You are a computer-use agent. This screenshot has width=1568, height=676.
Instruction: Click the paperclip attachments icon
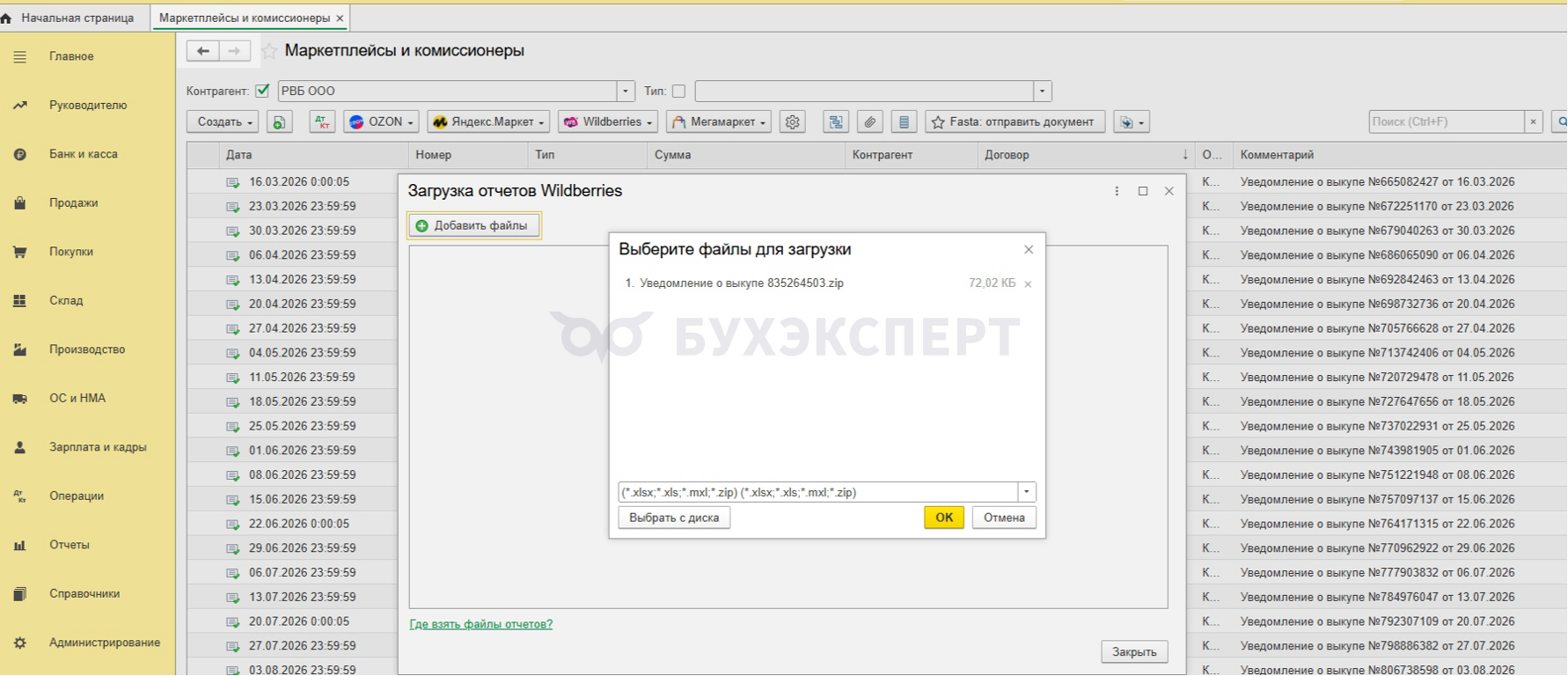(x=869, y=122)
